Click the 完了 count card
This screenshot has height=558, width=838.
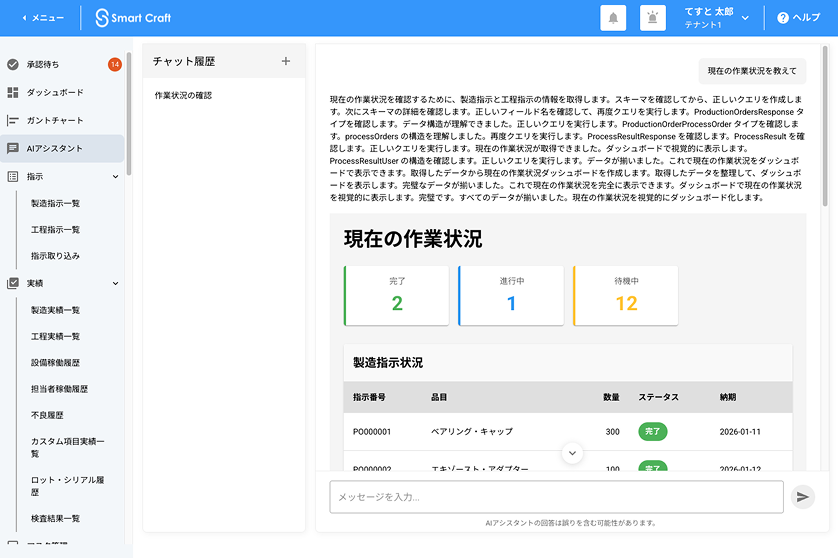(x=397, y=296)
